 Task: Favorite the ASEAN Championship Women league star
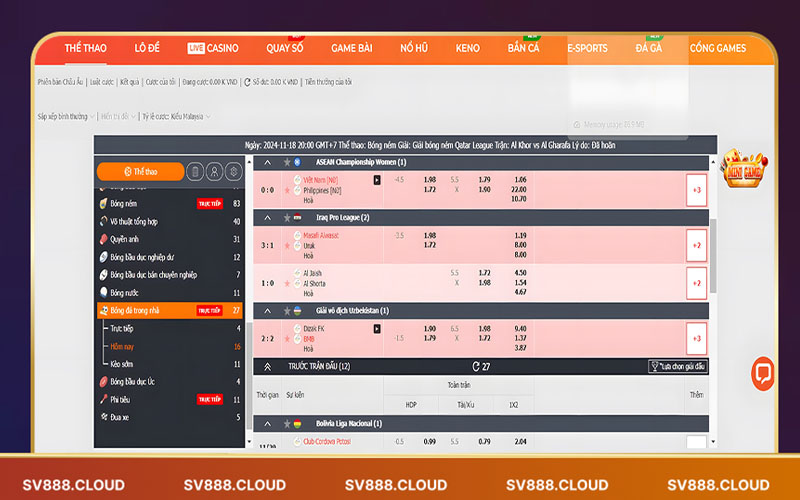tap(287, 162)
